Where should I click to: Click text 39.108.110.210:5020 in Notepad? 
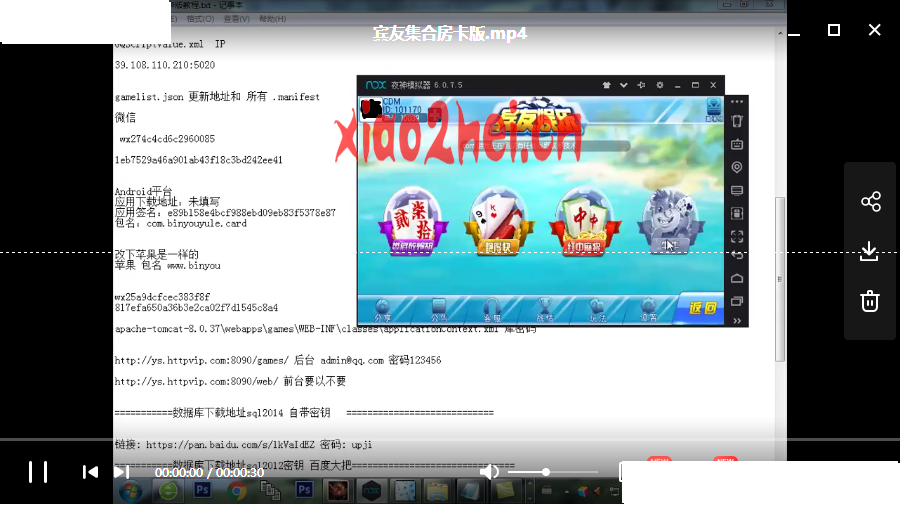coord(165,65)
